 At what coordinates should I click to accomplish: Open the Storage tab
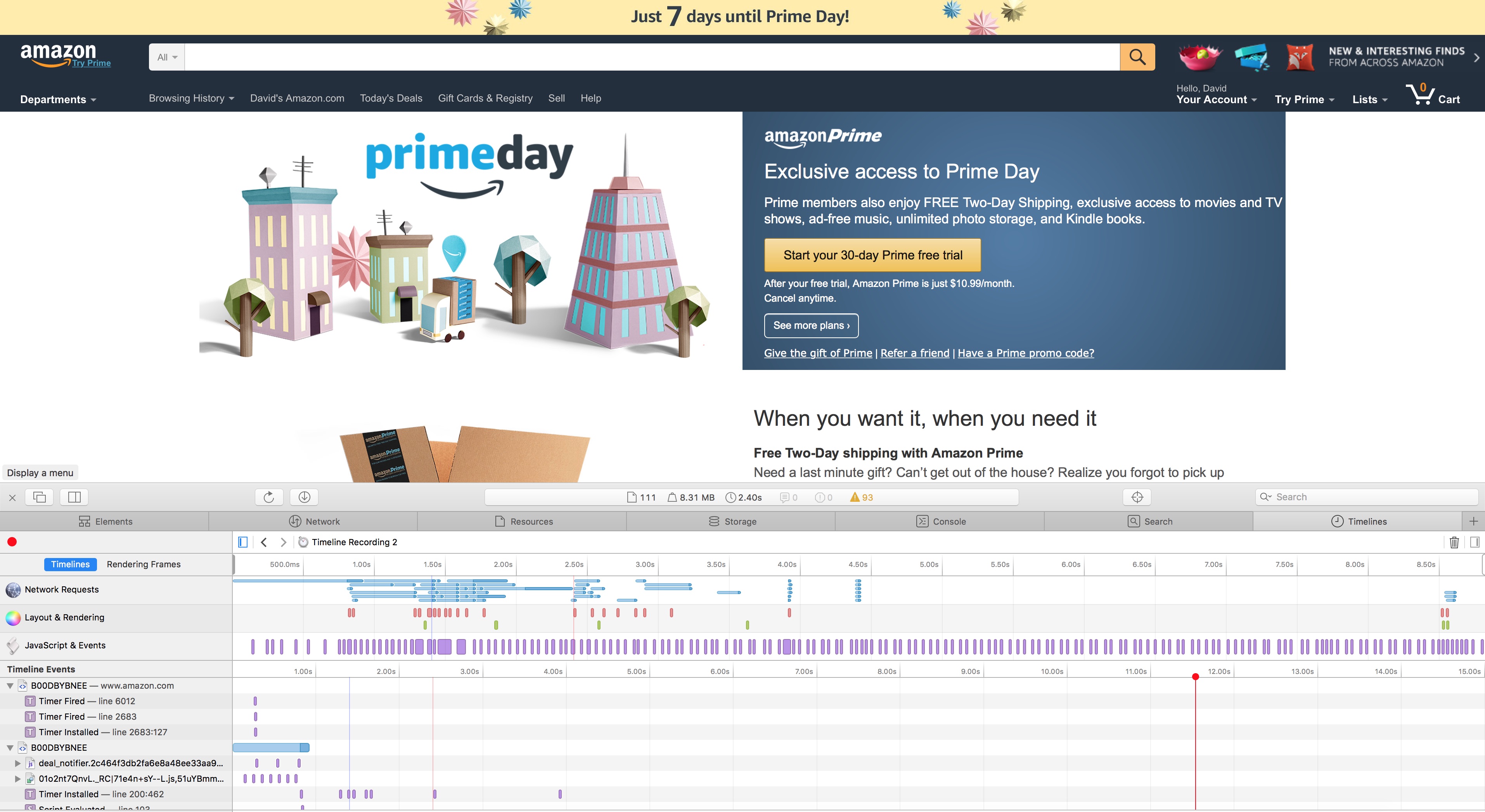732,521
